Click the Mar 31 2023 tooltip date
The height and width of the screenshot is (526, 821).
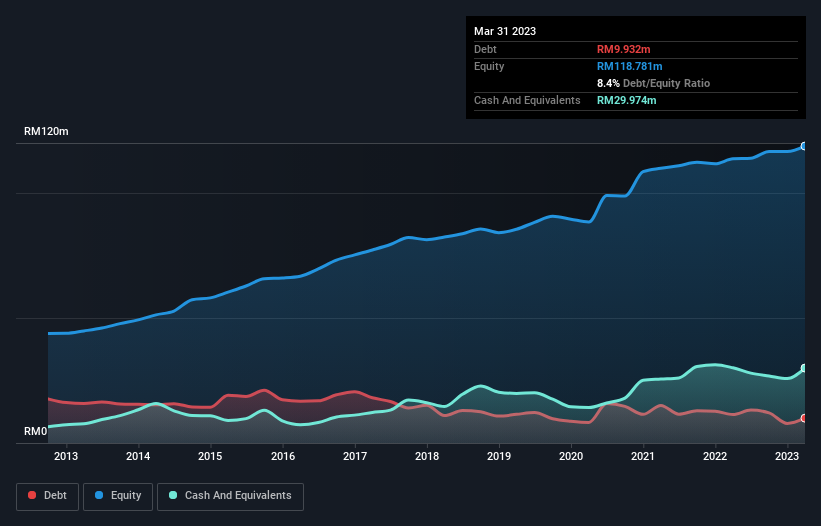click(x=505, y=31)
